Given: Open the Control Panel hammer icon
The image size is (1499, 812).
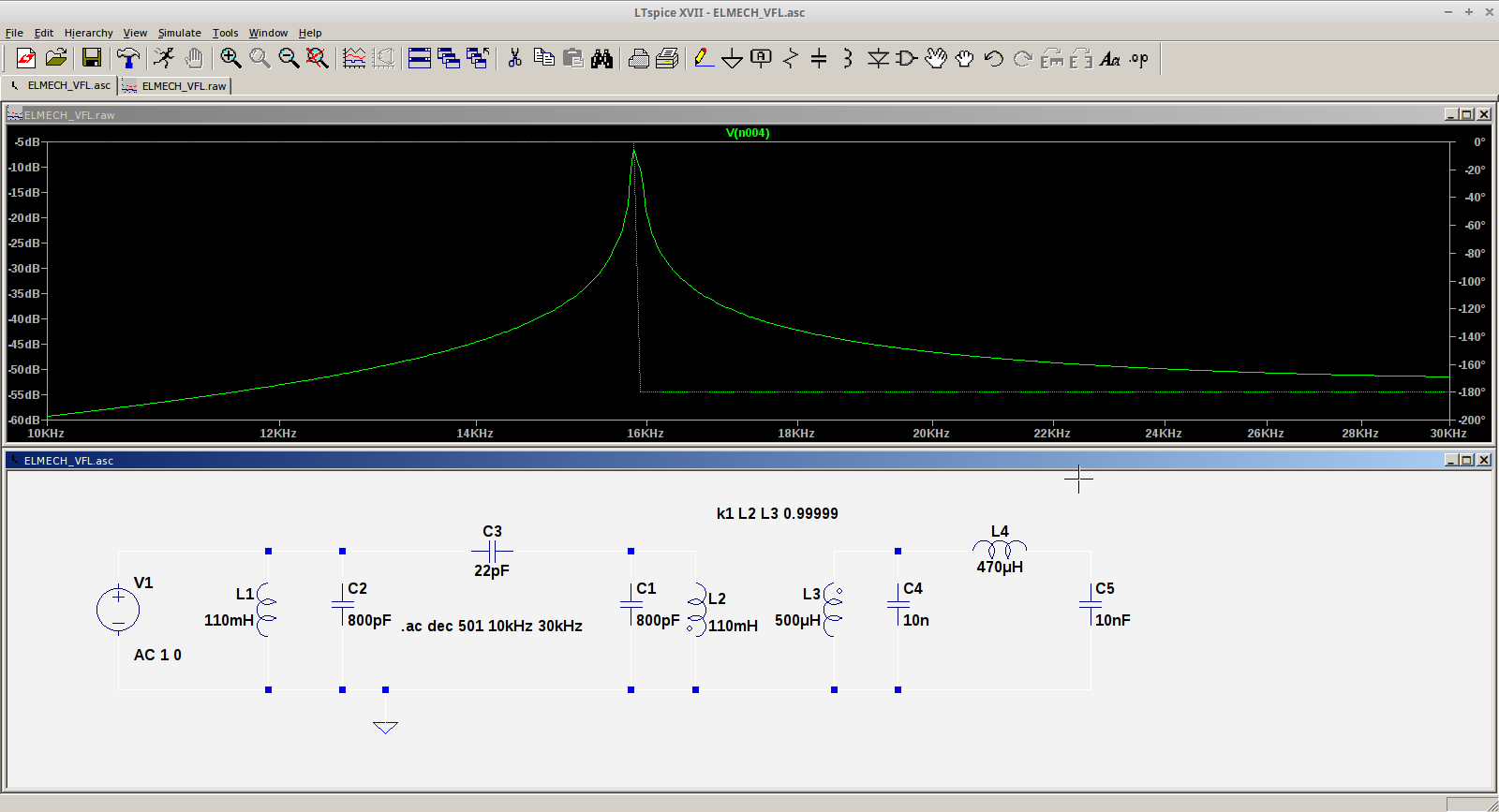Looking at the screenshot, I should point(128,58).
